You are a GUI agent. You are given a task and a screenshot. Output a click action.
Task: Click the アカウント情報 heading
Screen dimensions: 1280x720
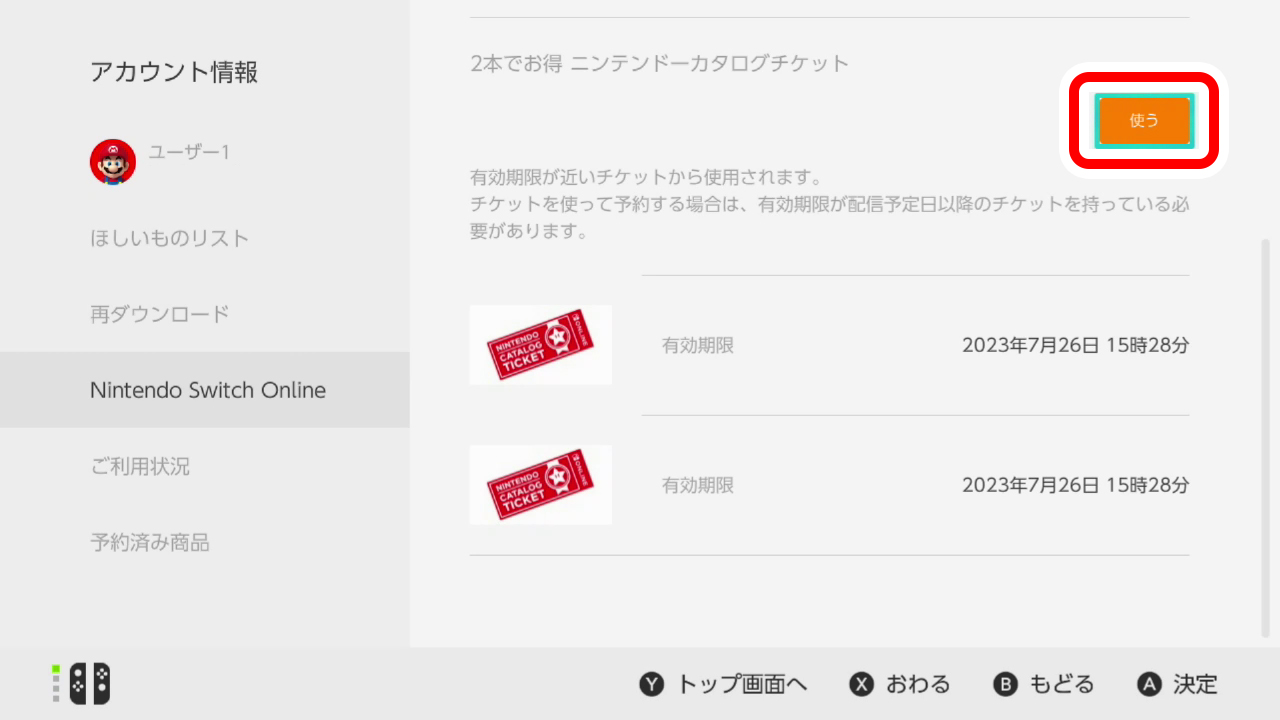click(x=174, y=72)
